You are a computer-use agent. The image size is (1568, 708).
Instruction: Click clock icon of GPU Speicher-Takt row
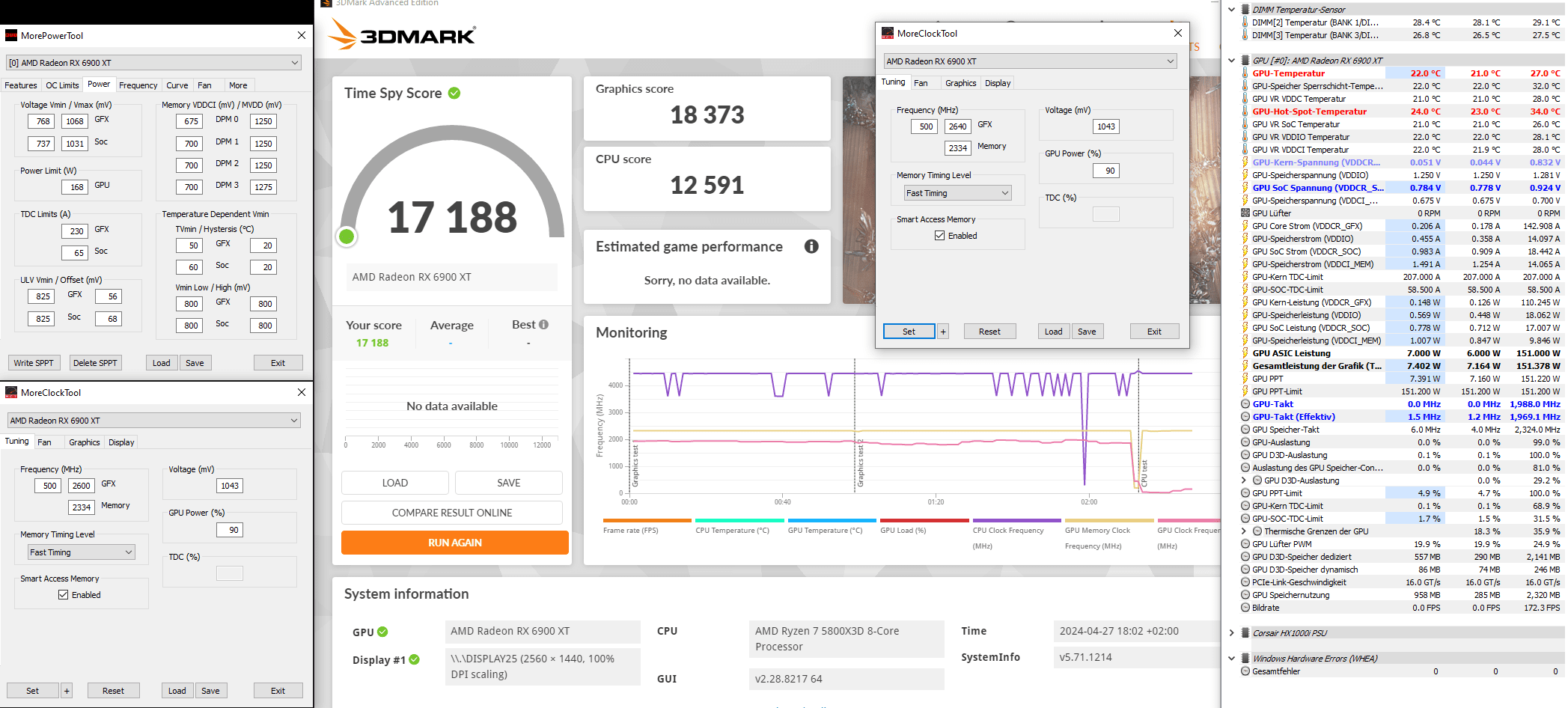point(1245,430)
